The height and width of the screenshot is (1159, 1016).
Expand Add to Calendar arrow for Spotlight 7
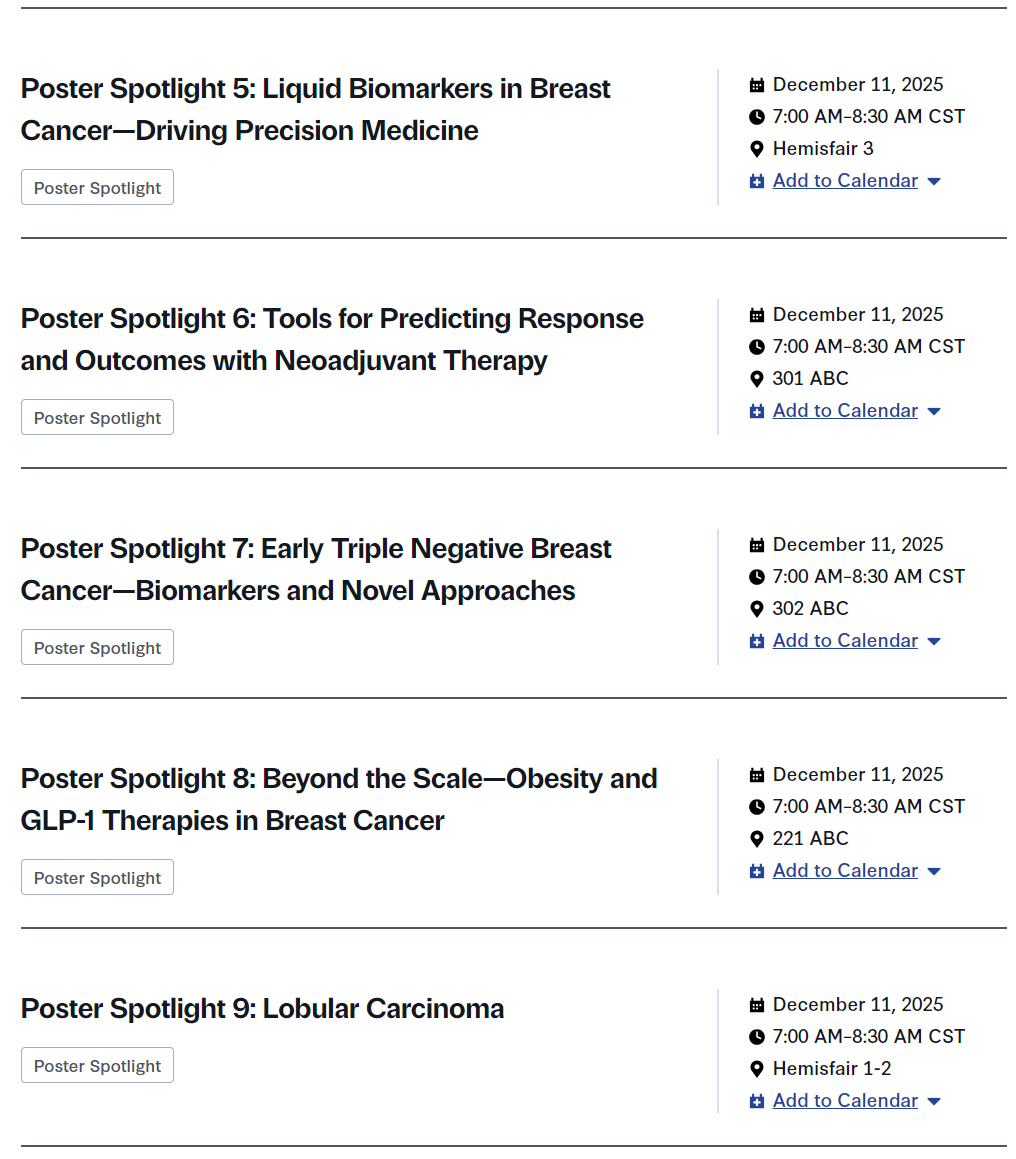[934, 642]
